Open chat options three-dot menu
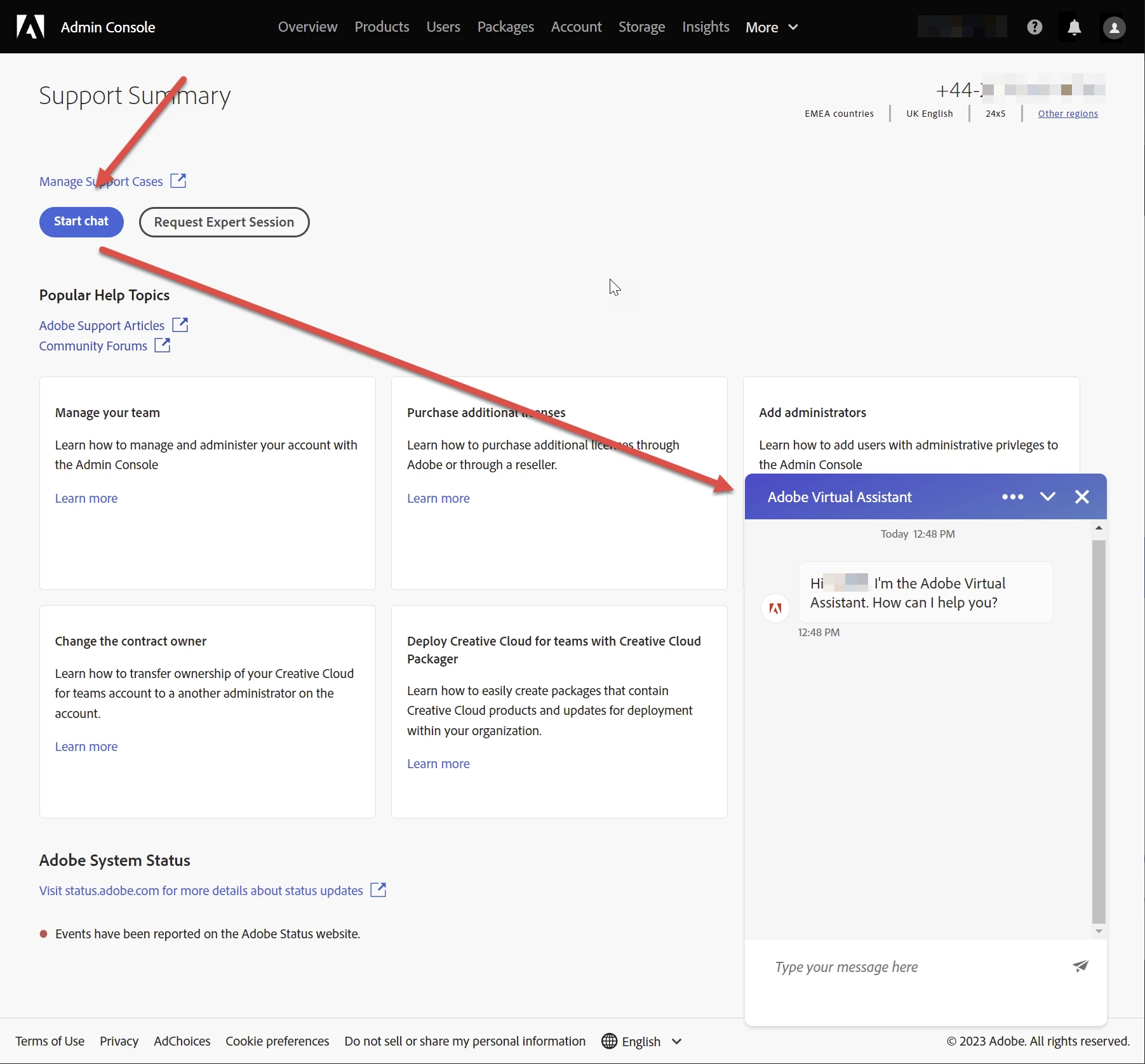The width and height of the screenshot is (1145, 1064). pyautogui.click(x=1012, y=496)
